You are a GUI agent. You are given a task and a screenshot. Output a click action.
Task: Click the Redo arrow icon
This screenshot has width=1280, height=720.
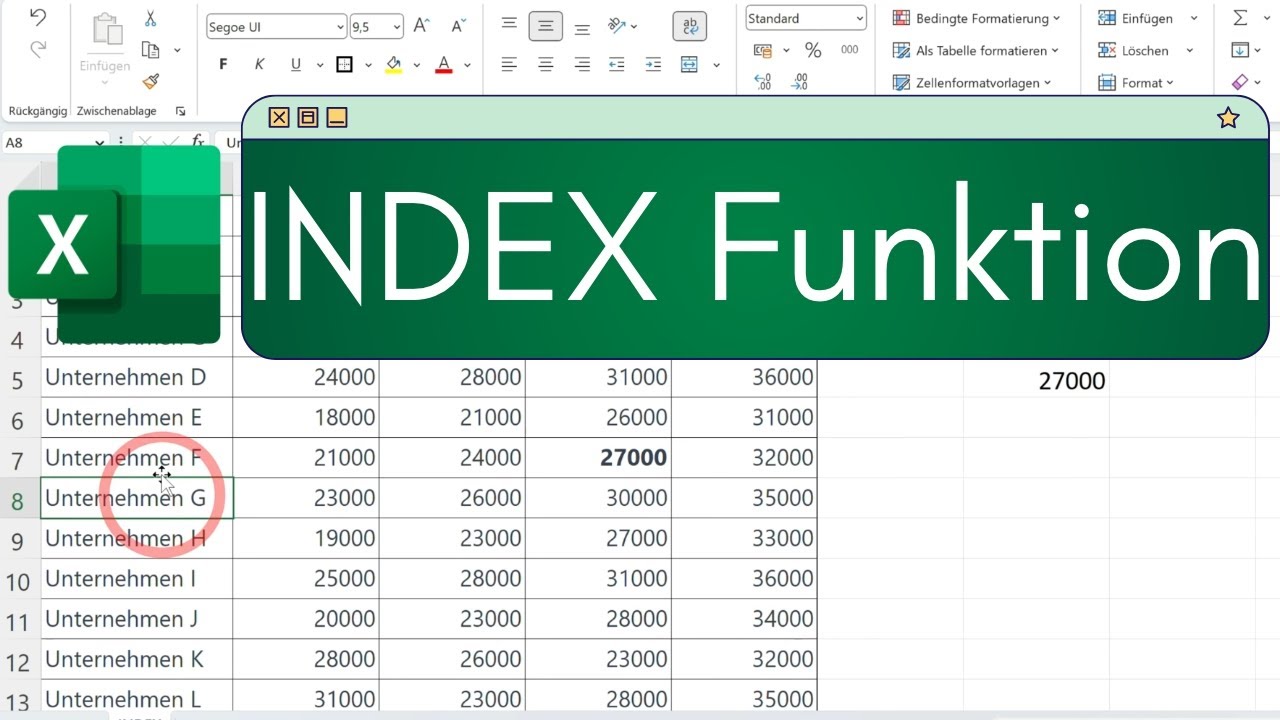point(38,49)
